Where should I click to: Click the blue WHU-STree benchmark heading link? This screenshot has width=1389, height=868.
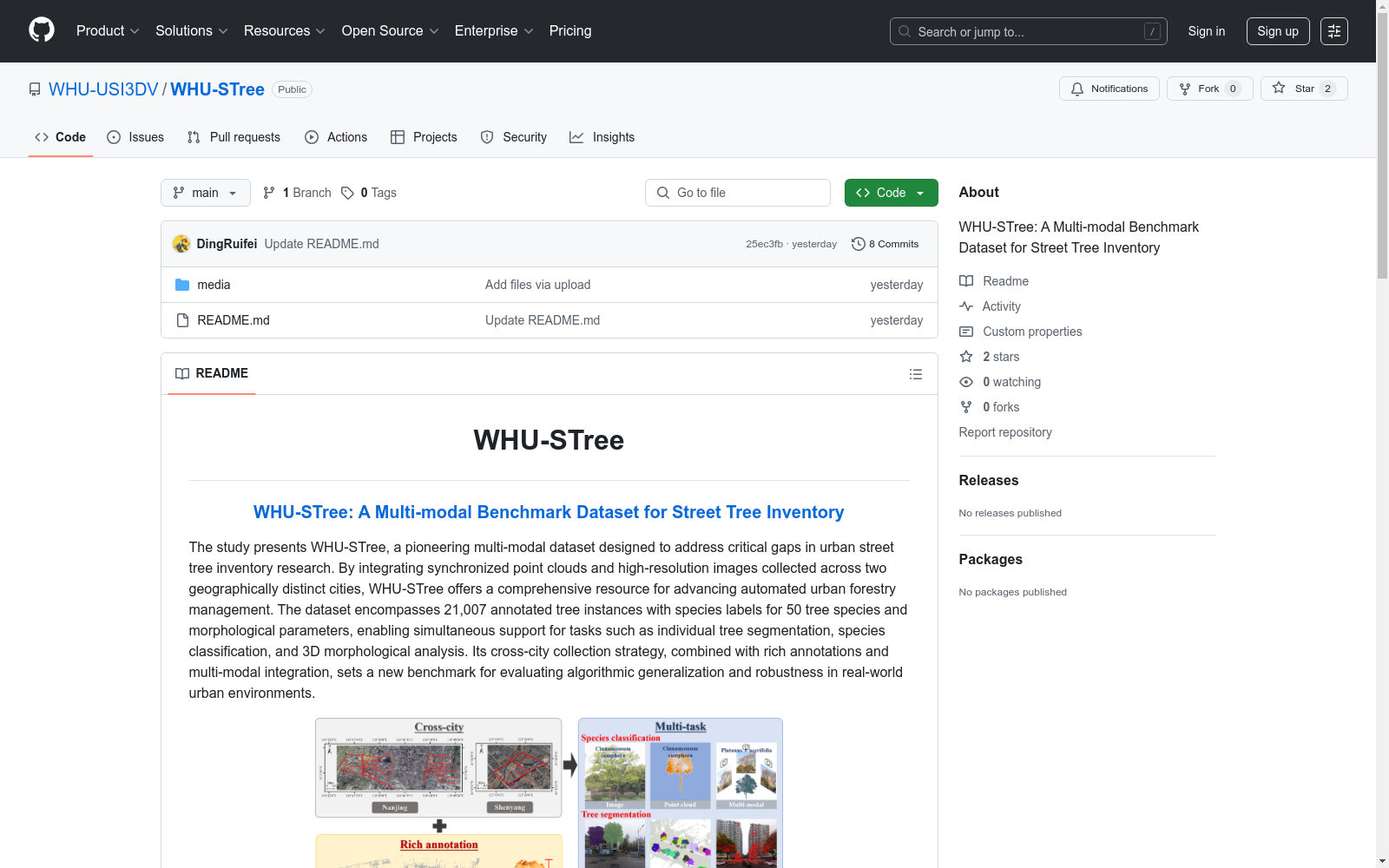point(549,512)
